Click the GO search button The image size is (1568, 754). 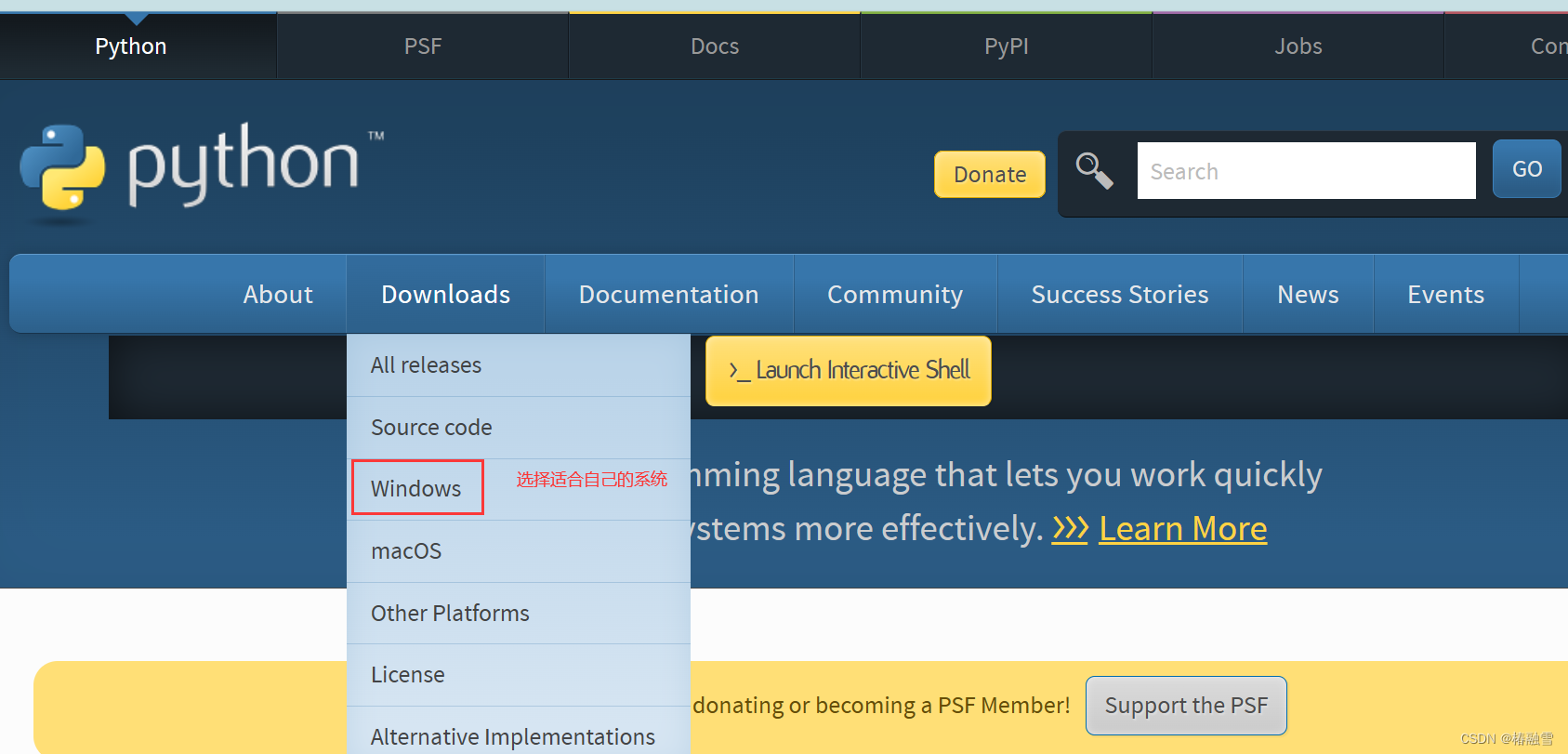1526,169
